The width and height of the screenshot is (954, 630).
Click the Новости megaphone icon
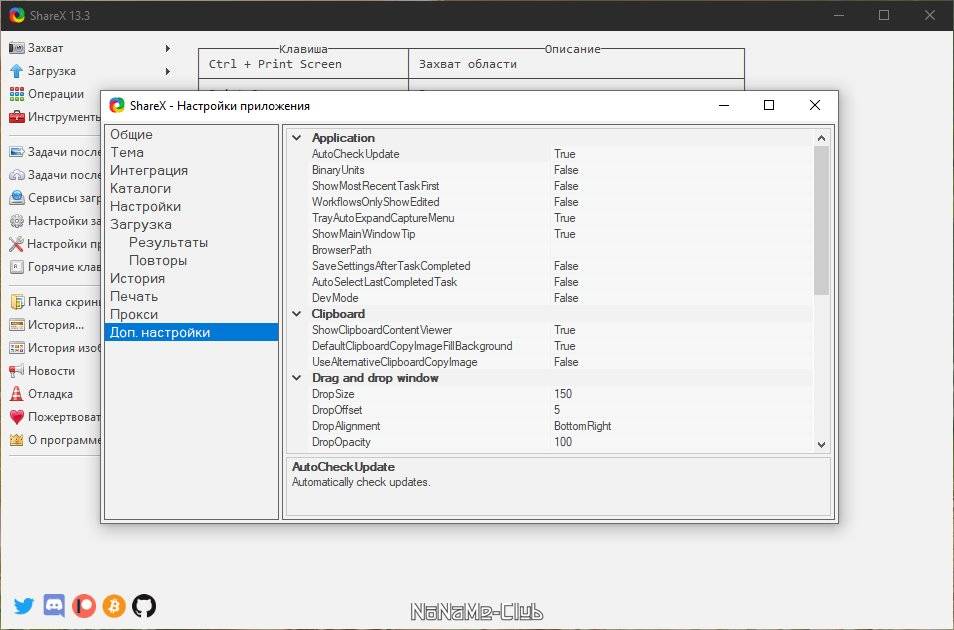click(16, 371)
